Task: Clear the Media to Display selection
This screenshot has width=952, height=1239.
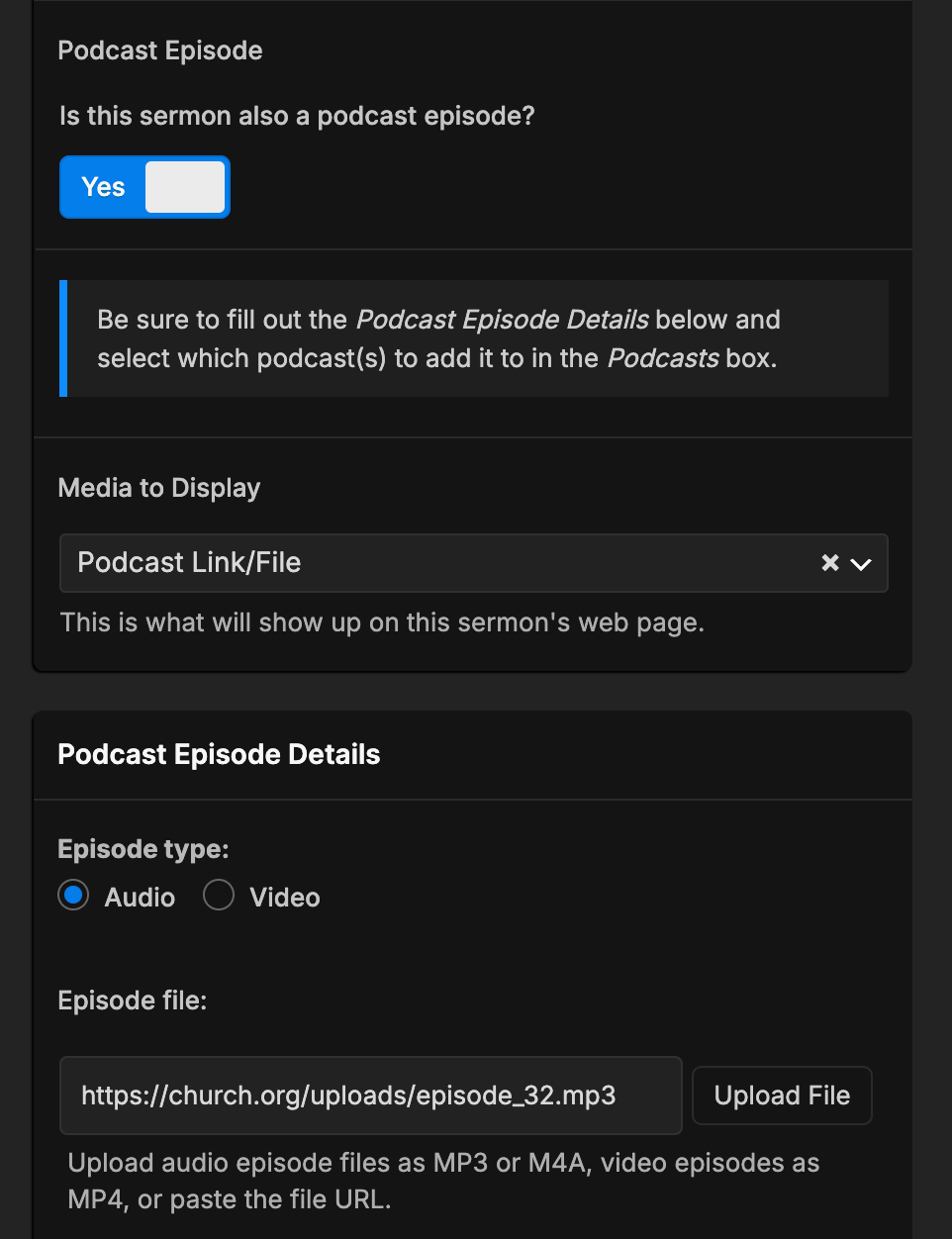Action: [x=829, y=563]
